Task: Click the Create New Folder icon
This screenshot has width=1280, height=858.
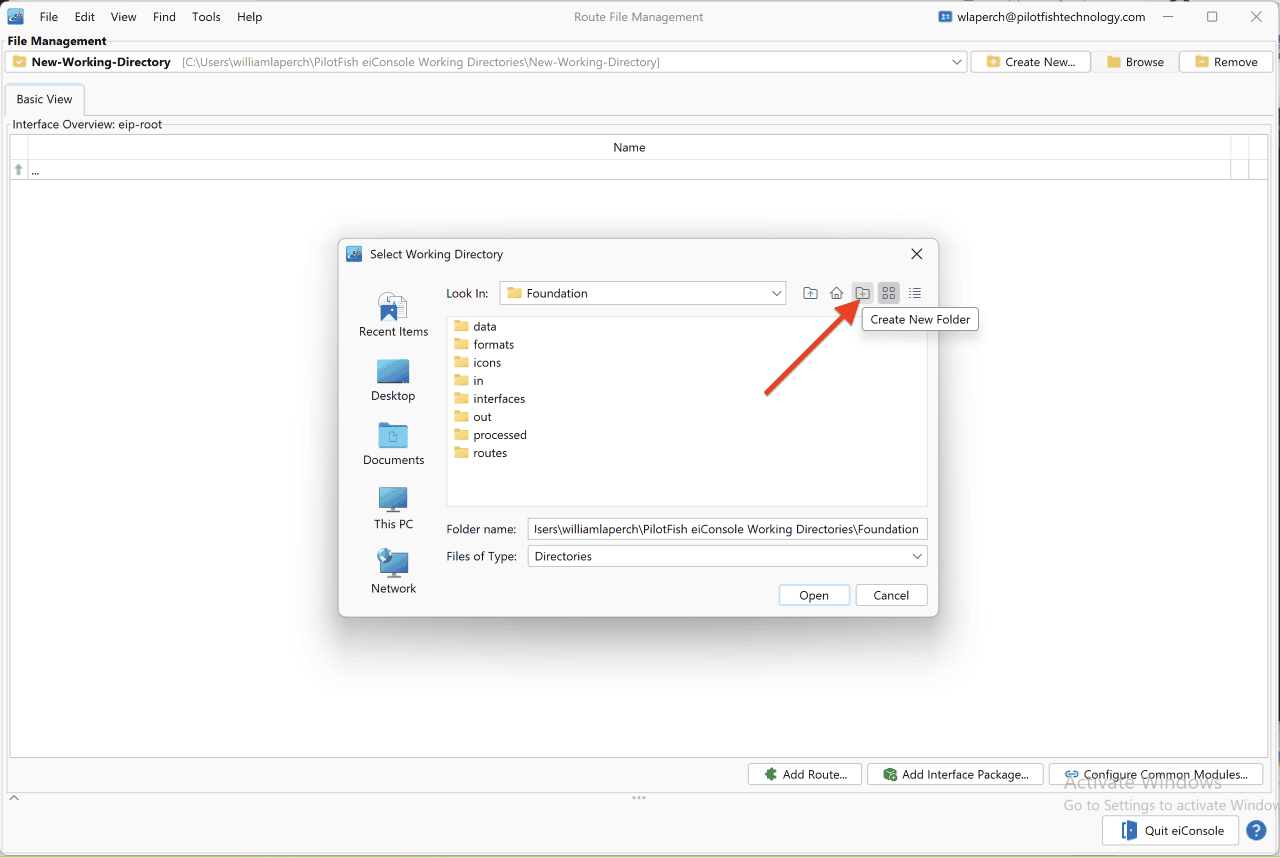Action: (863, 293)
